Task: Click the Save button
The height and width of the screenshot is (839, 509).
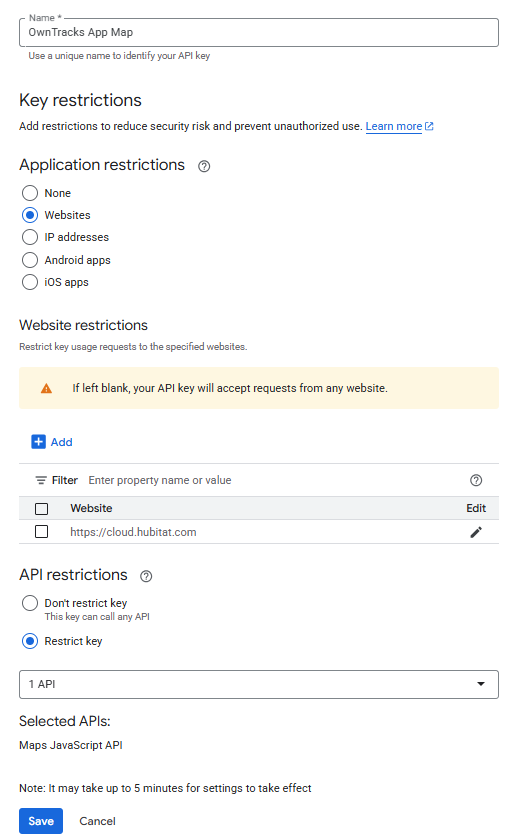Action: 41,821
